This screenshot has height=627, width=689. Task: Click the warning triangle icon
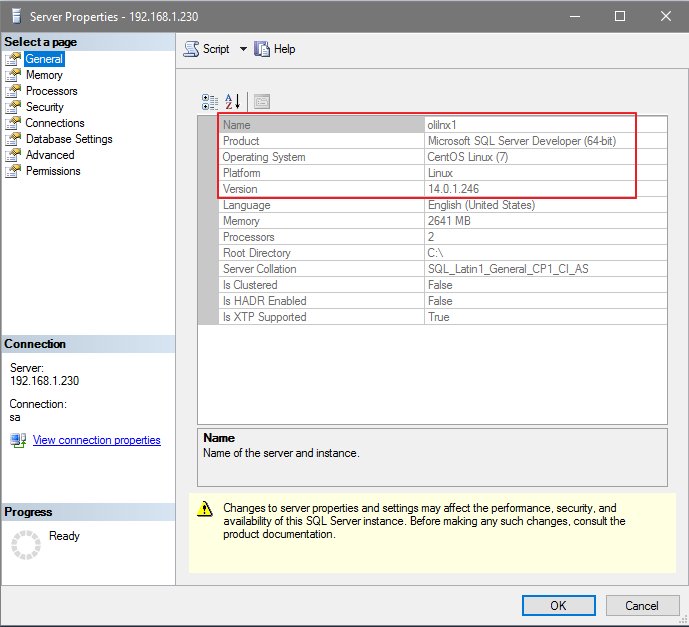pyautogui.click(x=205, y=509)
